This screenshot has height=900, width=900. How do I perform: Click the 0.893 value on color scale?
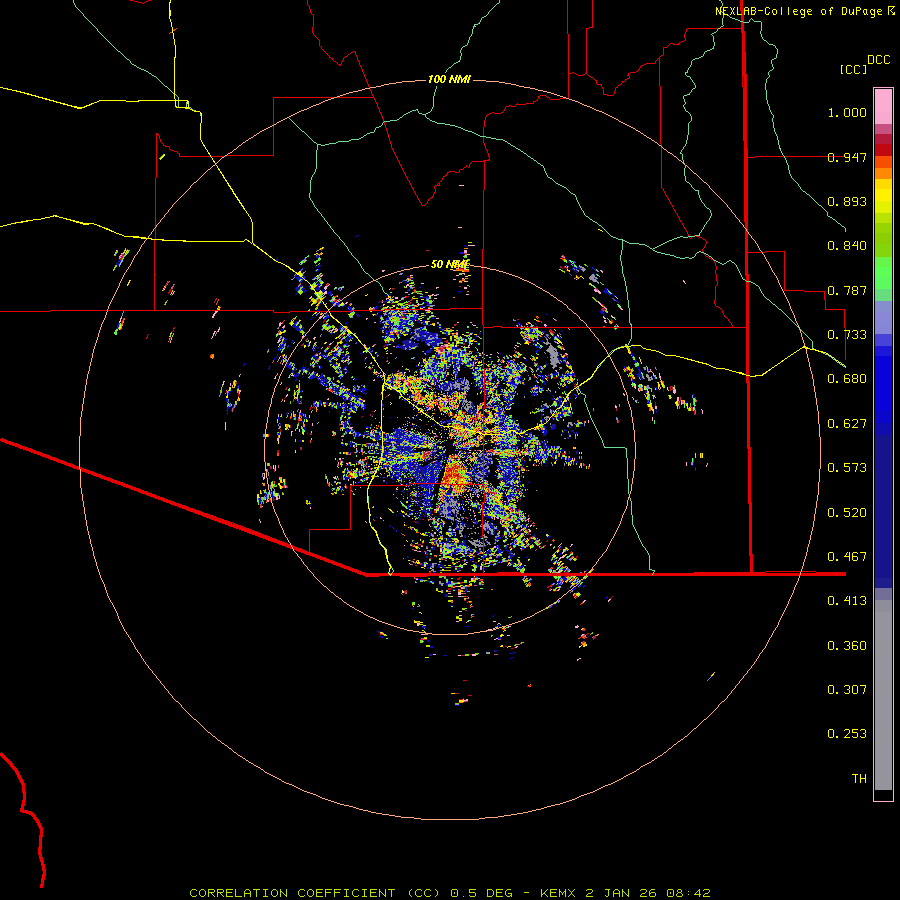coord(847,201)
